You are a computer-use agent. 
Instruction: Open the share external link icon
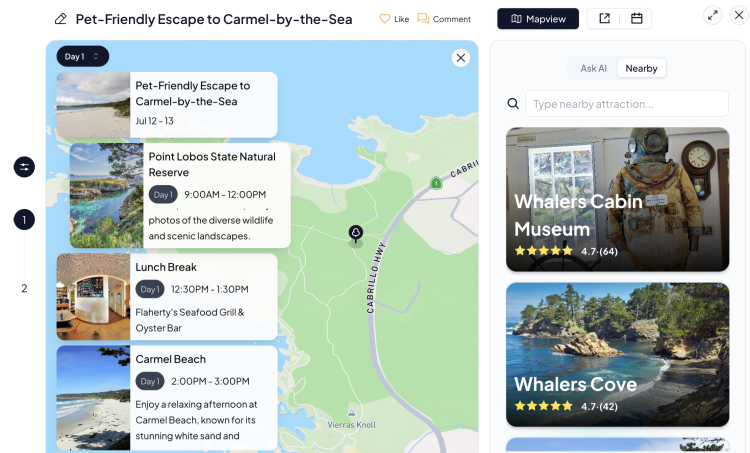(x=605, y=19)
